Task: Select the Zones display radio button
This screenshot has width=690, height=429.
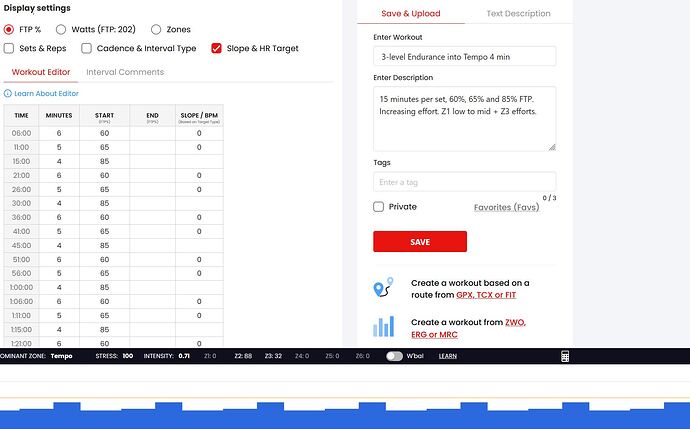Action: [156, 30]
